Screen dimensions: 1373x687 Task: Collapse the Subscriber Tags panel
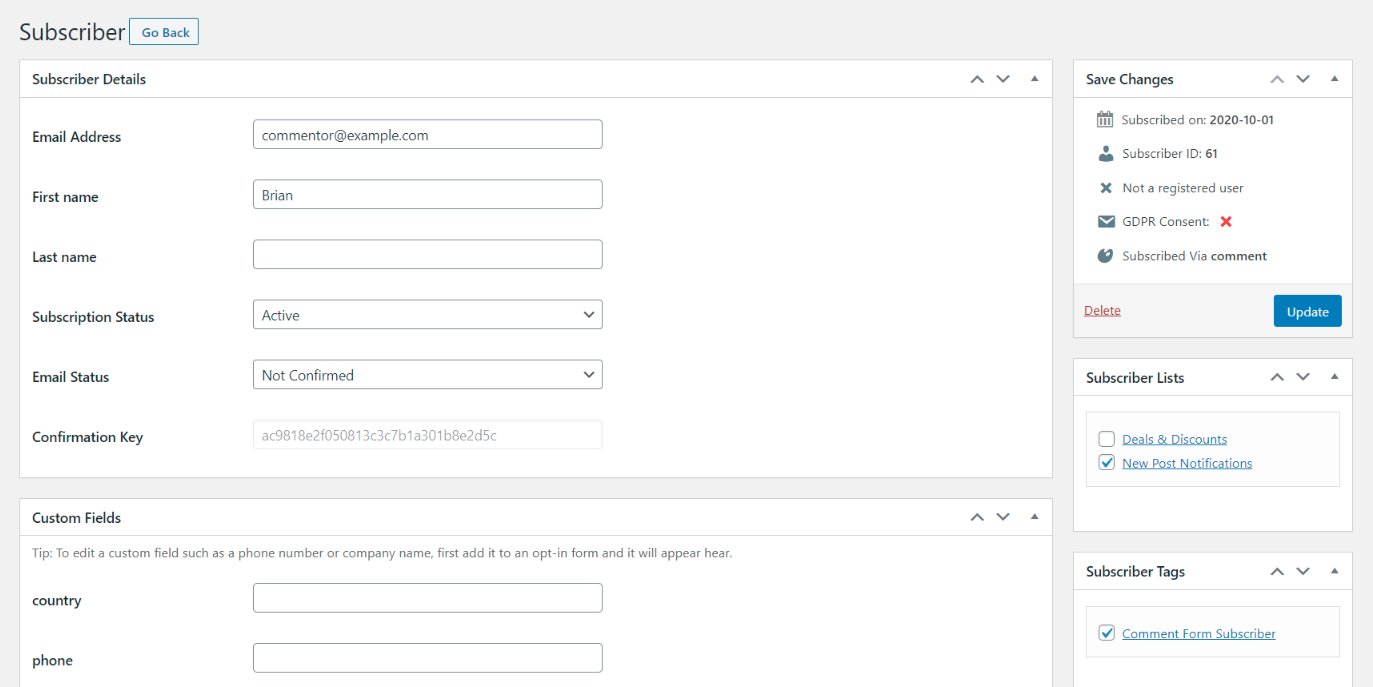pos(1334,571)
